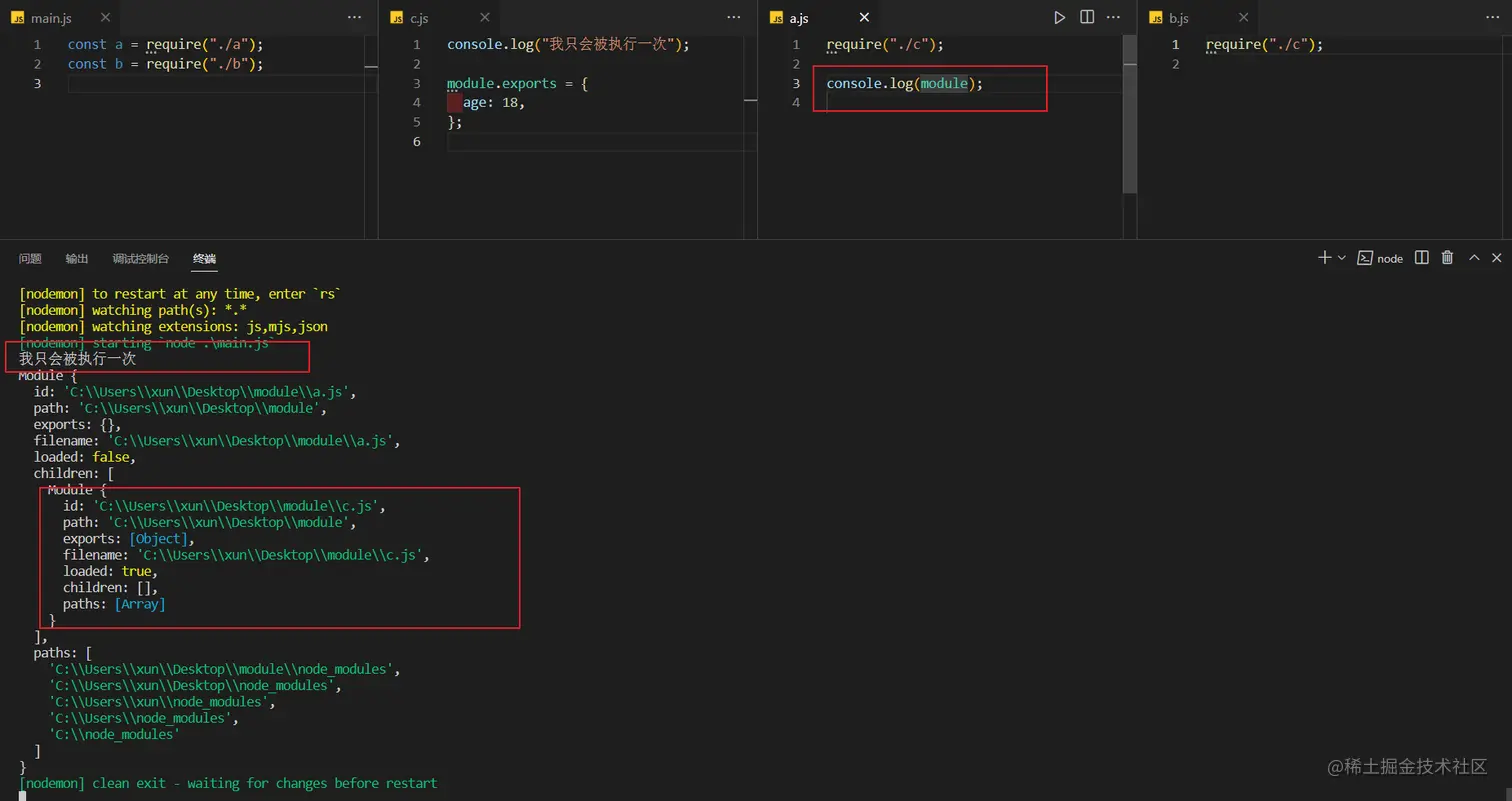Open more actions for a.js editor group
This screenshot has height=801, width=1512.
[x=1113, y=18]
